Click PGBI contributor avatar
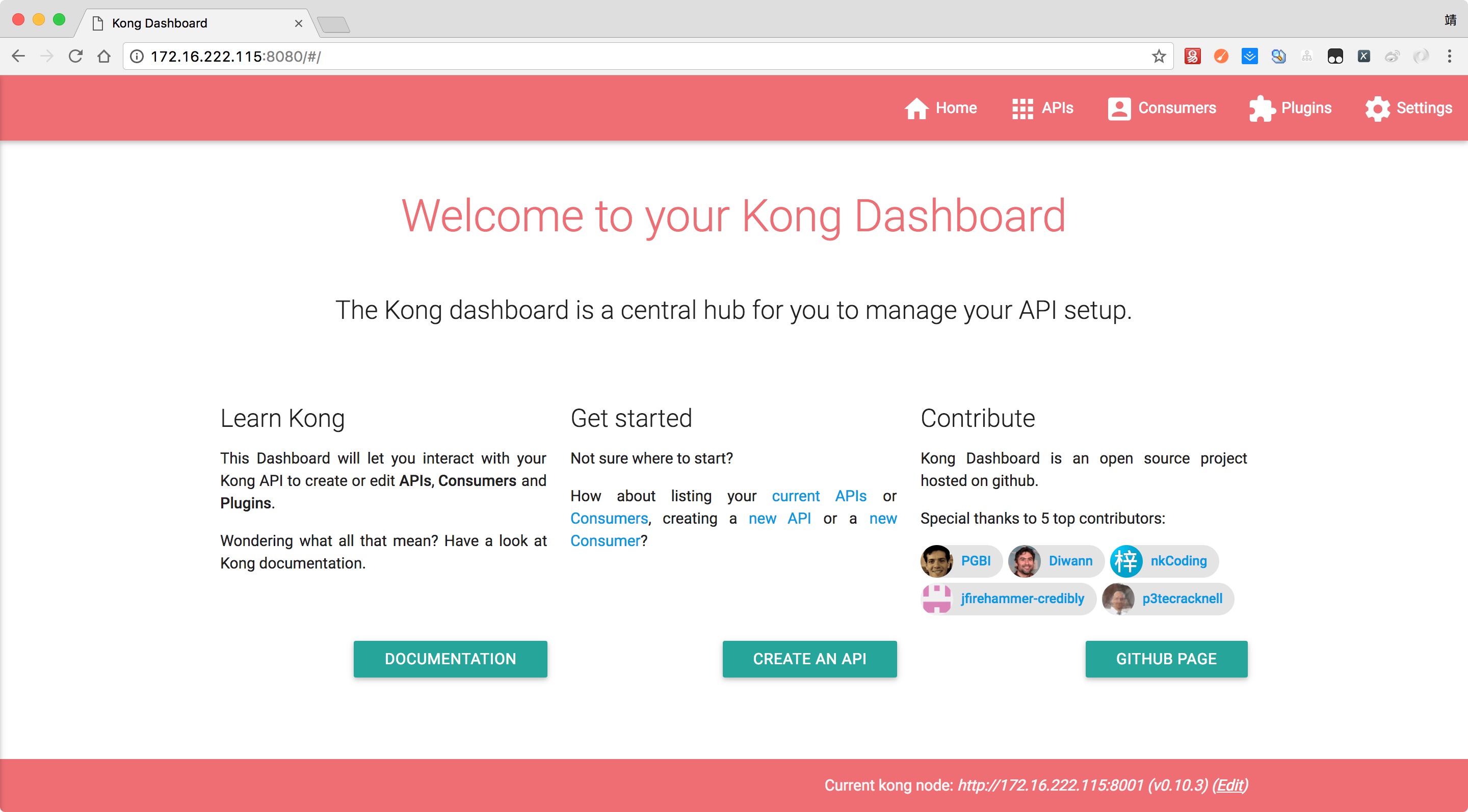 tap(936, 561)
